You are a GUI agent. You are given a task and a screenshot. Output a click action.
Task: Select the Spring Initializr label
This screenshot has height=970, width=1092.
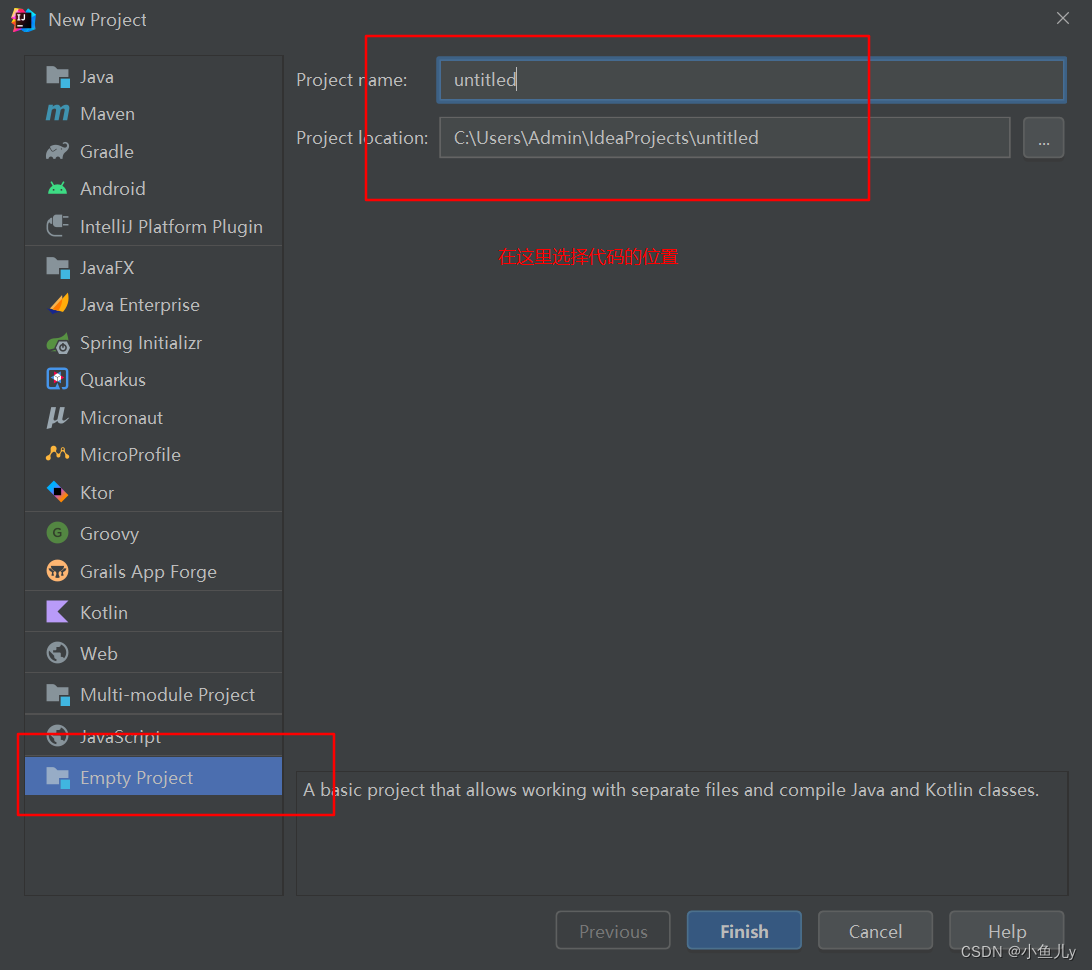(141, 343)
